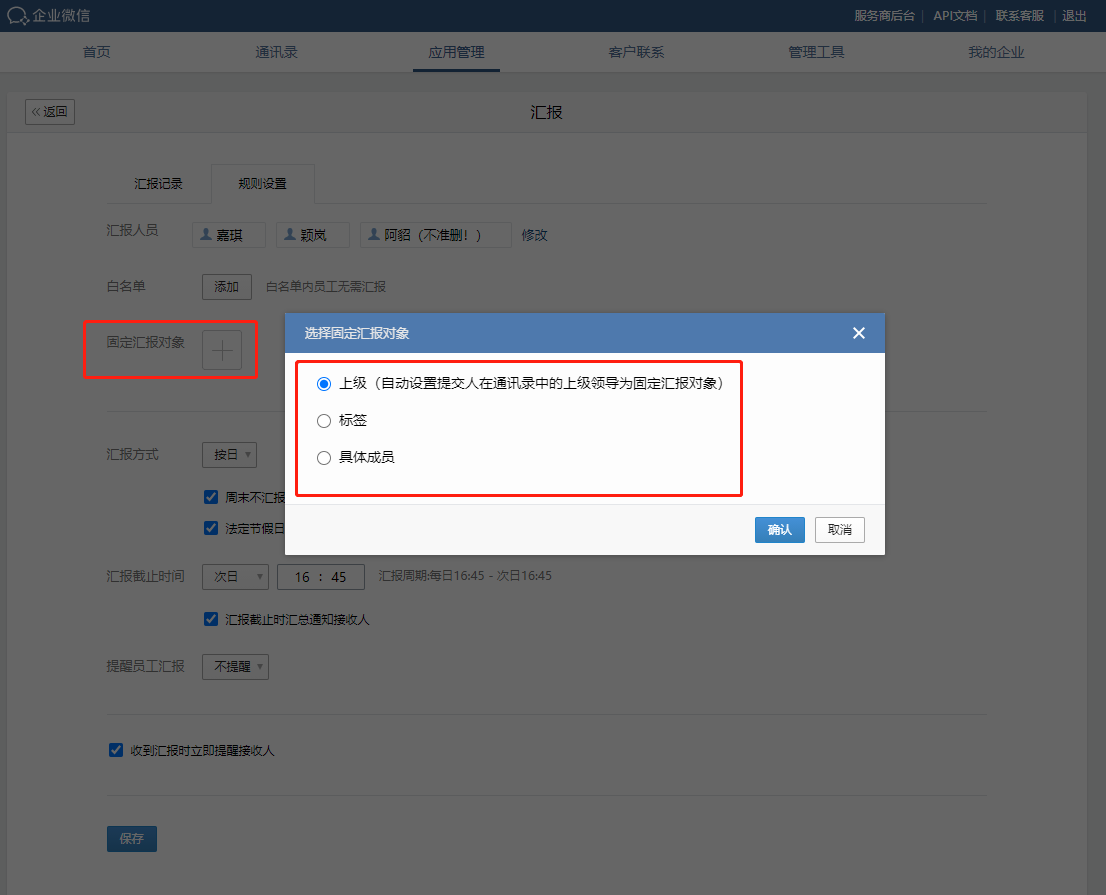Click the 汇报周期:每日16:45 - 次日16:45 text

click(465, 576)
